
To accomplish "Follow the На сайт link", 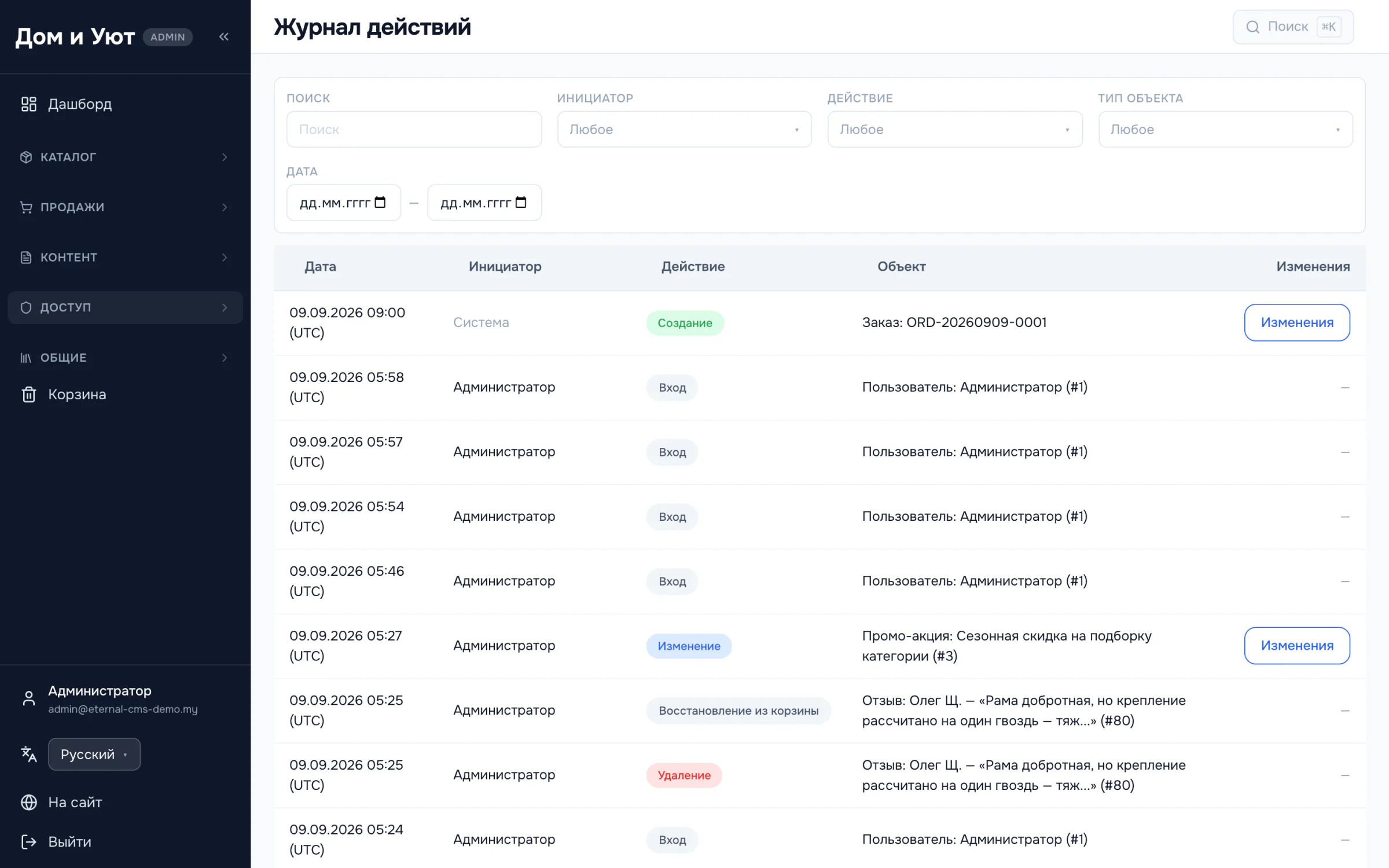I will pos(75,803).
